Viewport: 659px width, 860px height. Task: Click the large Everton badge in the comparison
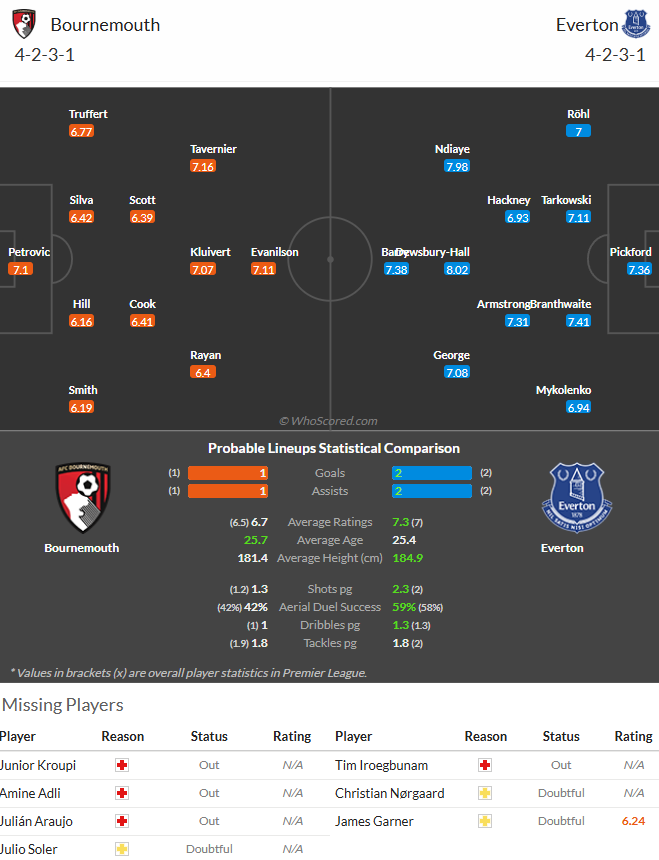click(x=577, y=498)
